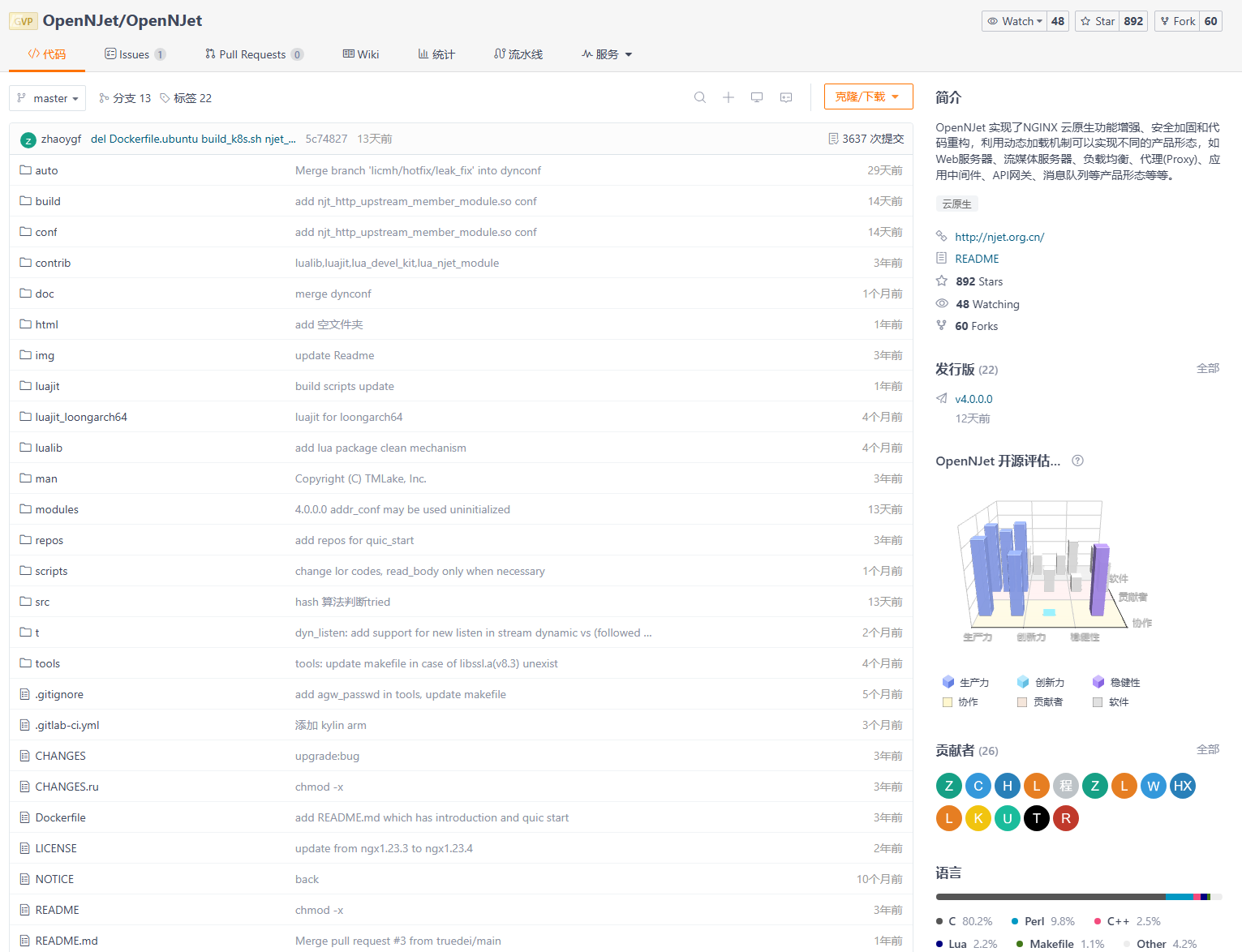Open contributor avatar C
Image resolution: width=1242 pixels, height=952 pixels.
[978, 786]
